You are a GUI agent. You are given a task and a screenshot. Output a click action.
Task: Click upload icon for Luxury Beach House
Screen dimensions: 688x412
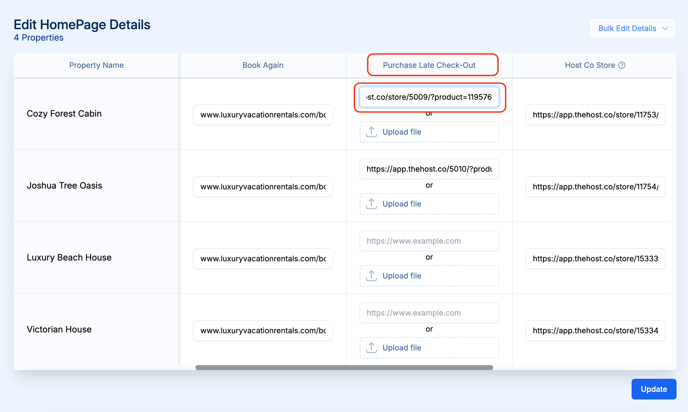(372, 276)
